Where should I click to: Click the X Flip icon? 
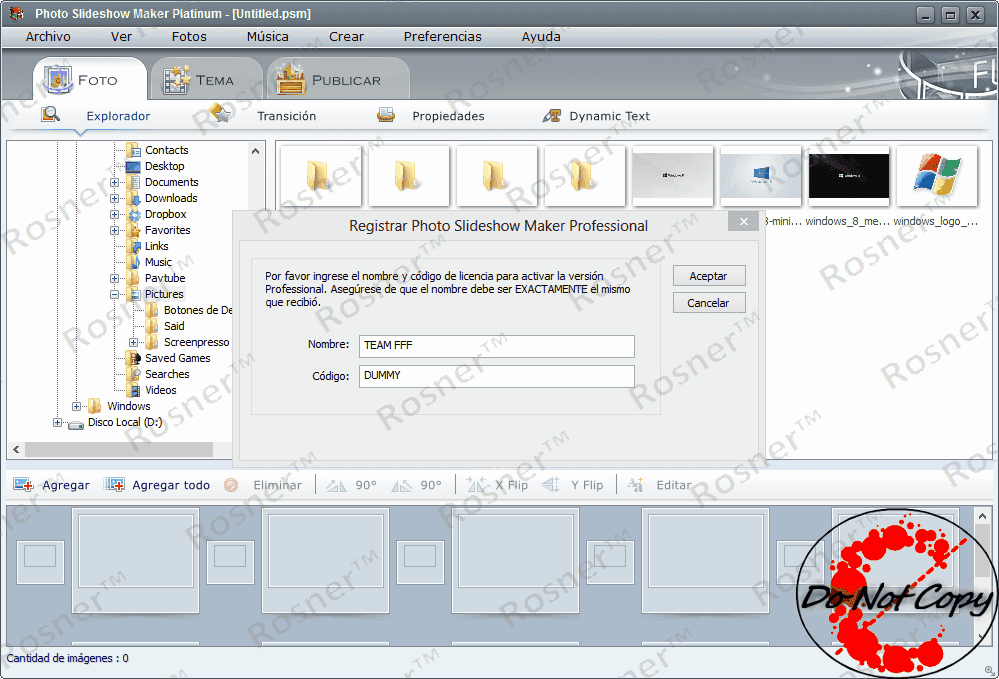tap(477, 485)
